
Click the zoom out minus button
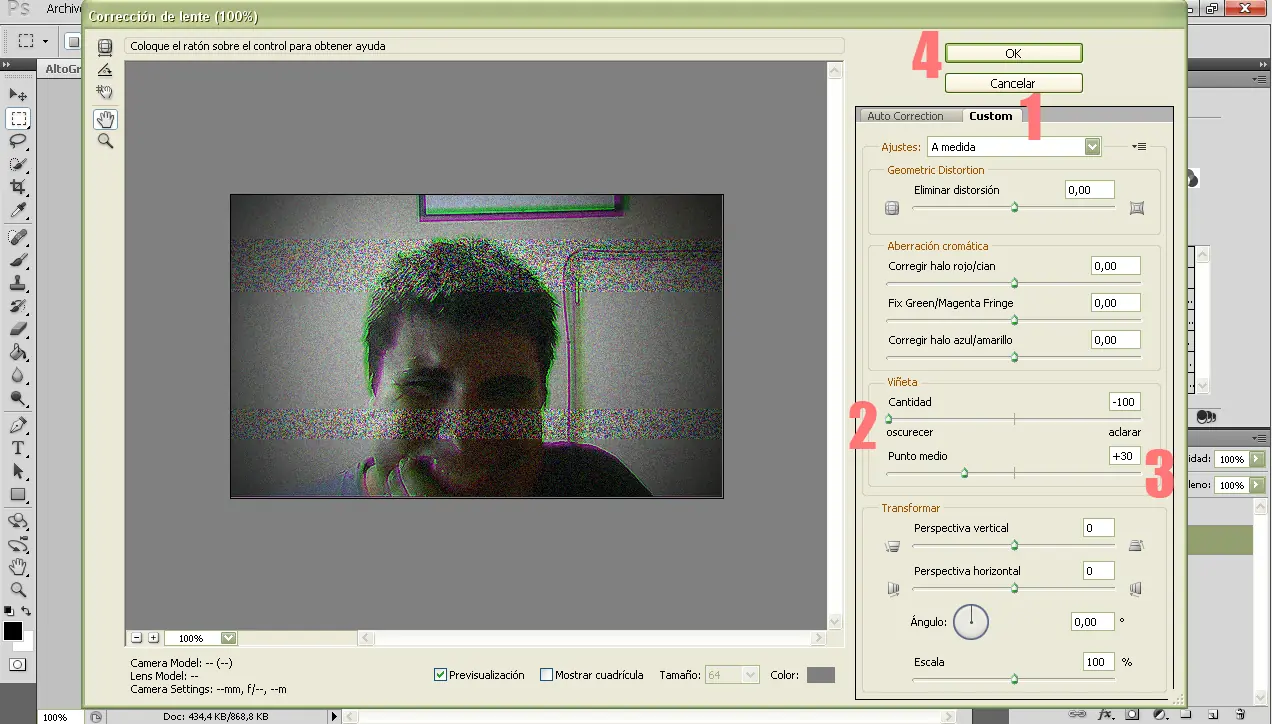click(x=137, y=638)
